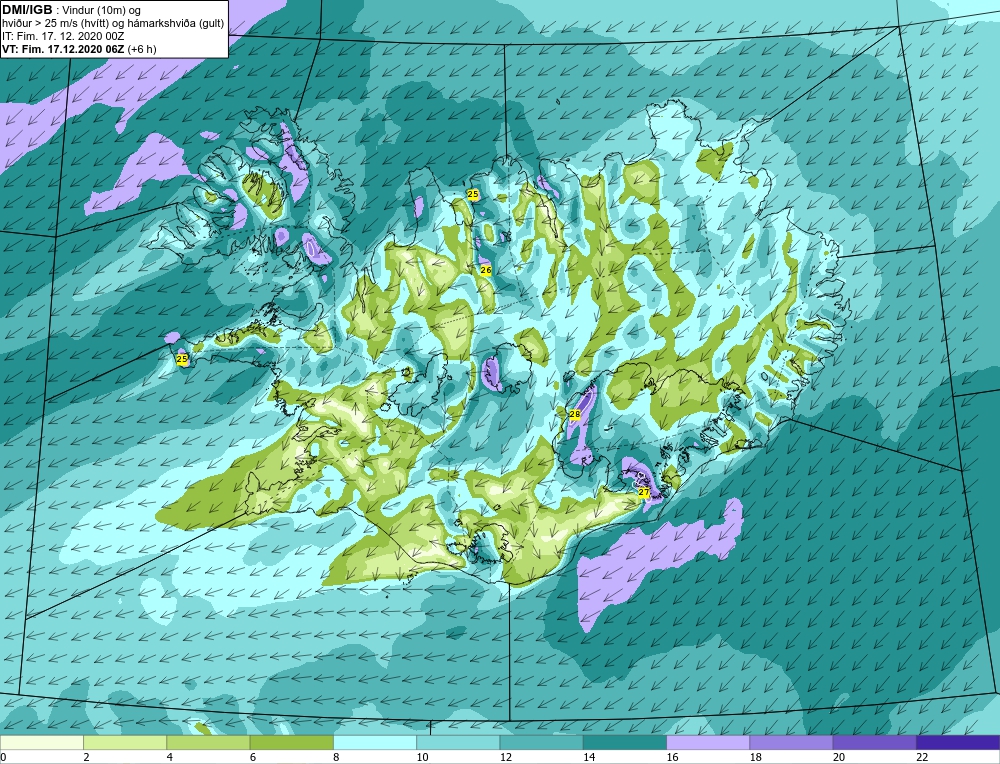
Task: Click the yellow 25 gust marker on the north coast
Action: (473, 194)
